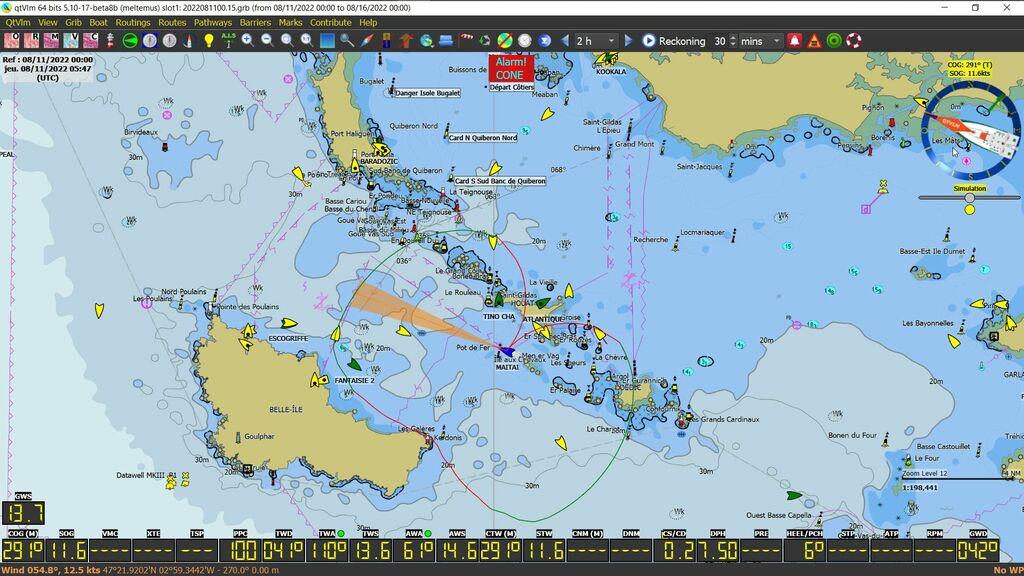Open the Marks menu
The height and width of the screenshot is (576, 1024).
click(291, 22)
